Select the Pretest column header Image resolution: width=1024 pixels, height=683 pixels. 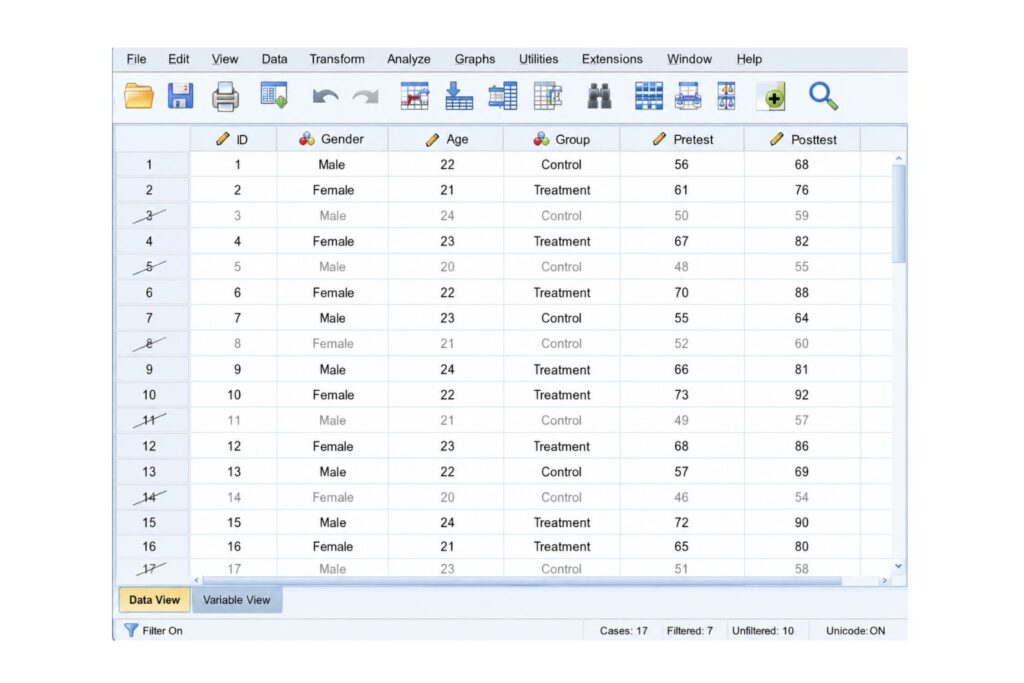click(x=682, y=139)
